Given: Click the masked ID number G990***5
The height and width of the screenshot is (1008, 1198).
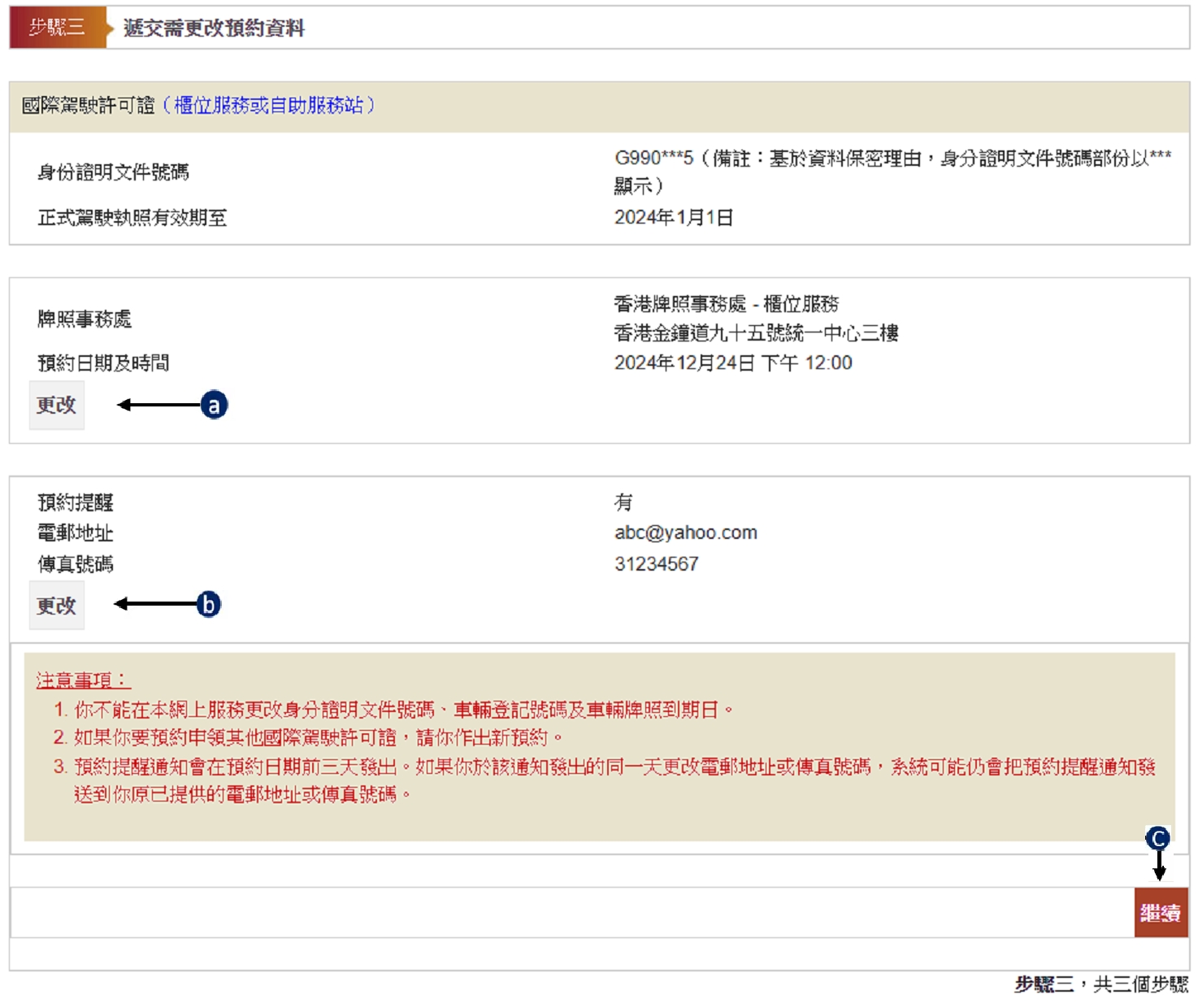Looking at the screenshot, I should [x=653, y=159].
